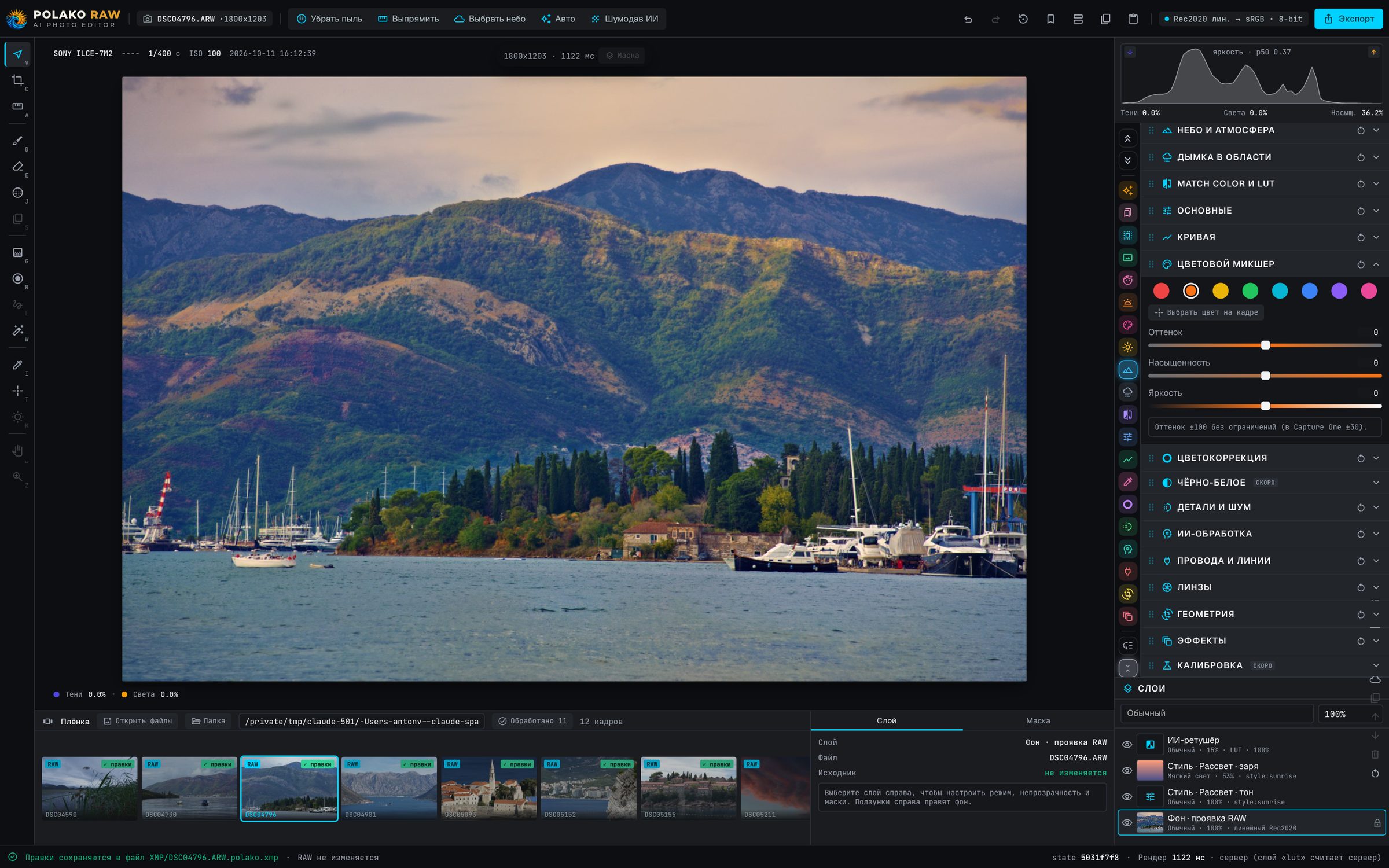Image resolution: width=1389 pixels, height=868 pixels.
Task: Open the history clock icon
Action: point(1023,19)
